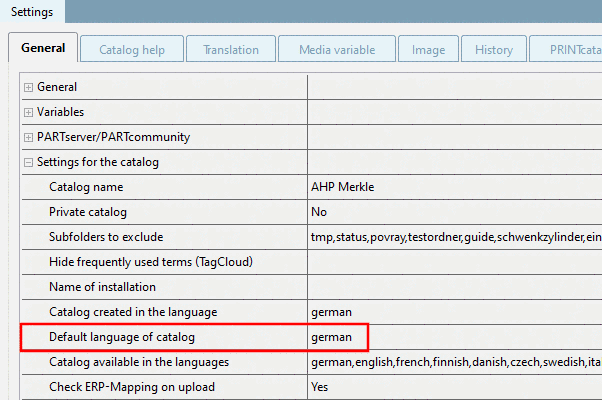Collapse Settings for the catalog group
602x400 pixels.
29,162
